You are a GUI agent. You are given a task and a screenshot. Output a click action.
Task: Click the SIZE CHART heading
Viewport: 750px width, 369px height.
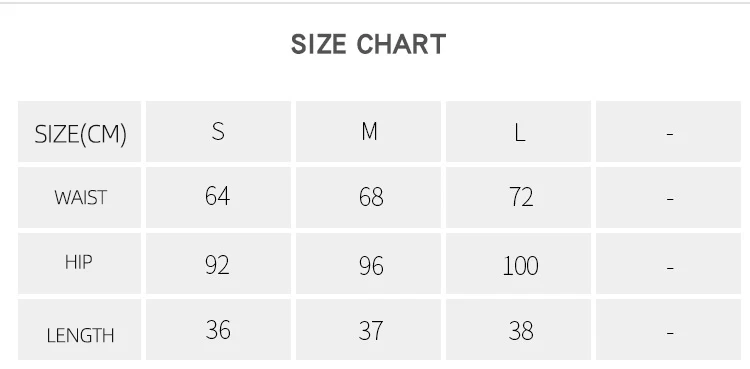(x=368, y=45)
